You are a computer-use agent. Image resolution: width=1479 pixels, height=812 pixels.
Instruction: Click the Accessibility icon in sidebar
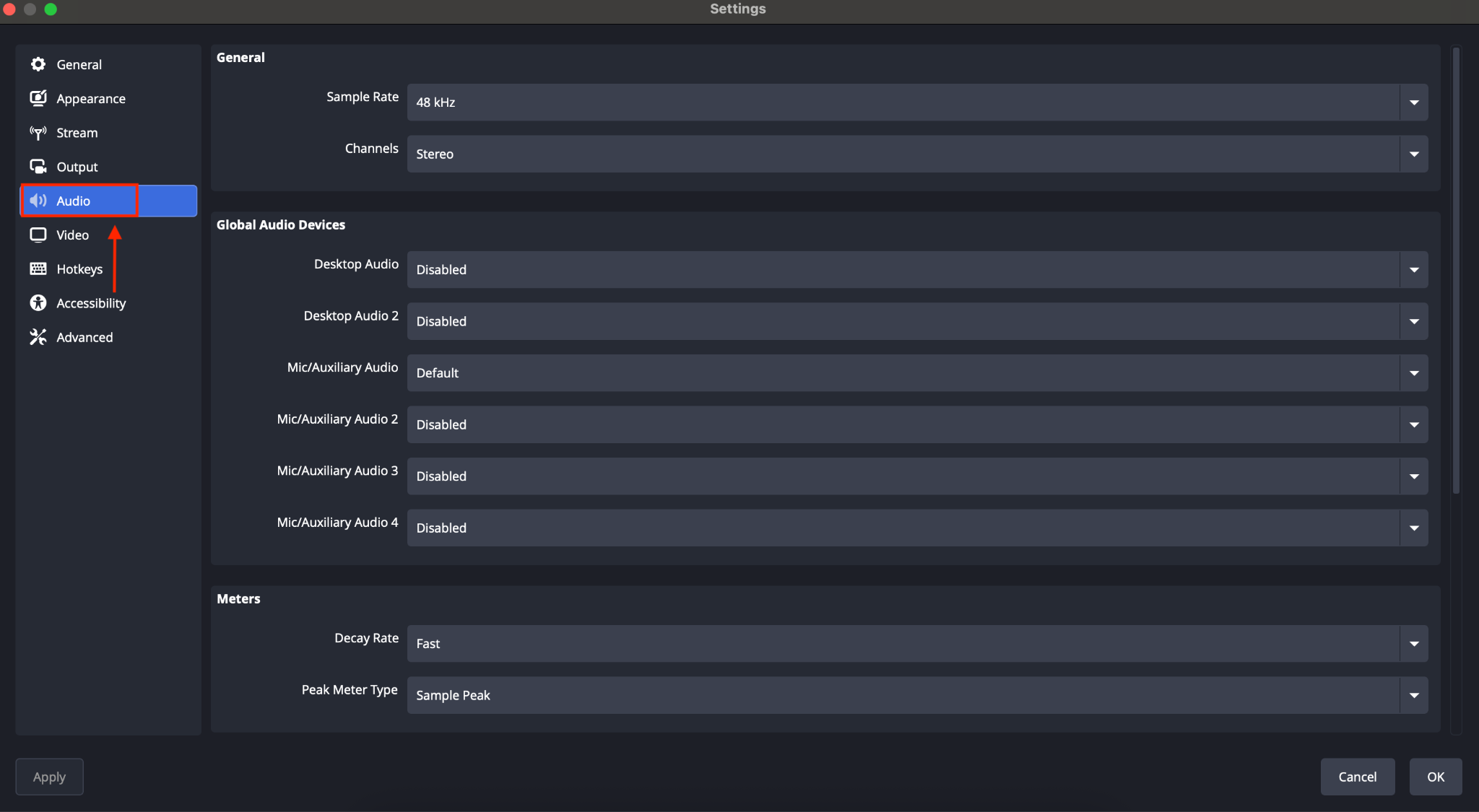tap(38, 303)
